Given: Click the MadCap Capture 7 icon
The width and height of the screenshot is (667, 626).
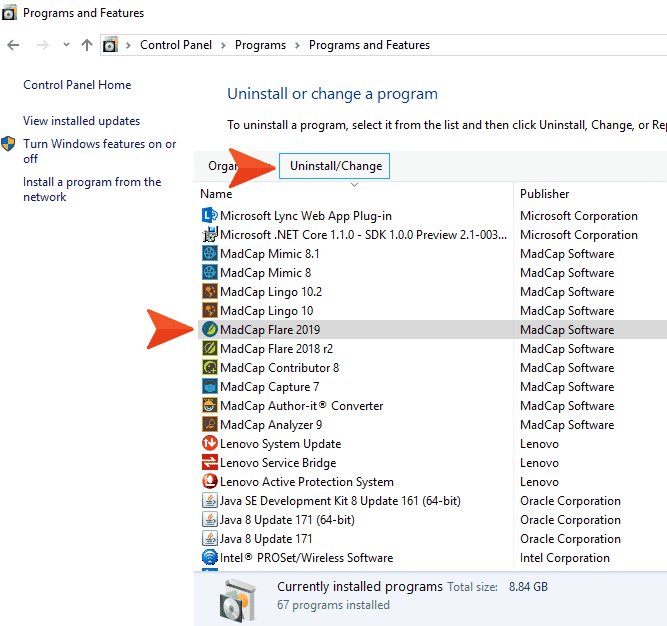Looking at the screenshot, I should click(209, 387).
